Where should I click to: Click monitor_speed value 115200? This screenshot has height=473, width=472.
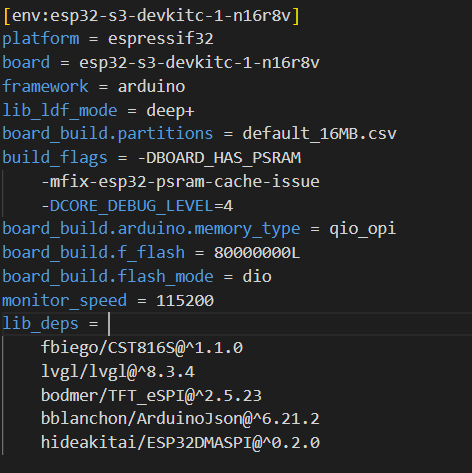tap(185, 301)
